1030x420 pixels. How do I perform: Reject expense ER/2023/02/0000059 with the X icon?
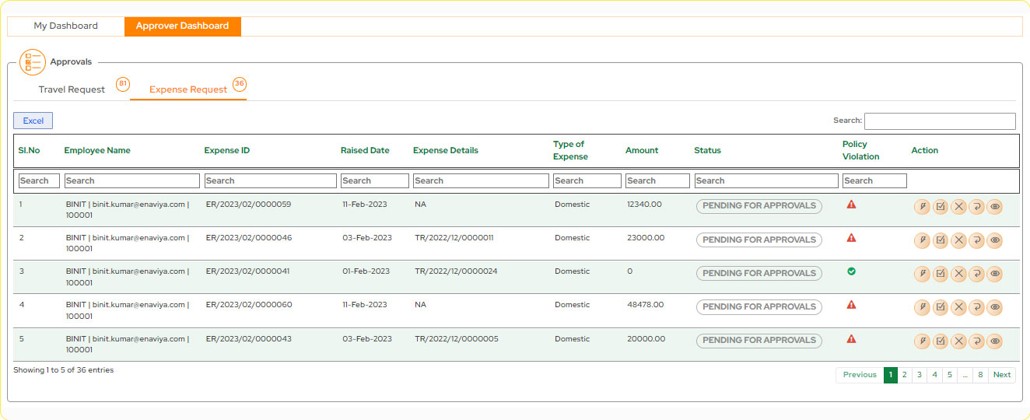pyautogui.click(x=958, y=206)
